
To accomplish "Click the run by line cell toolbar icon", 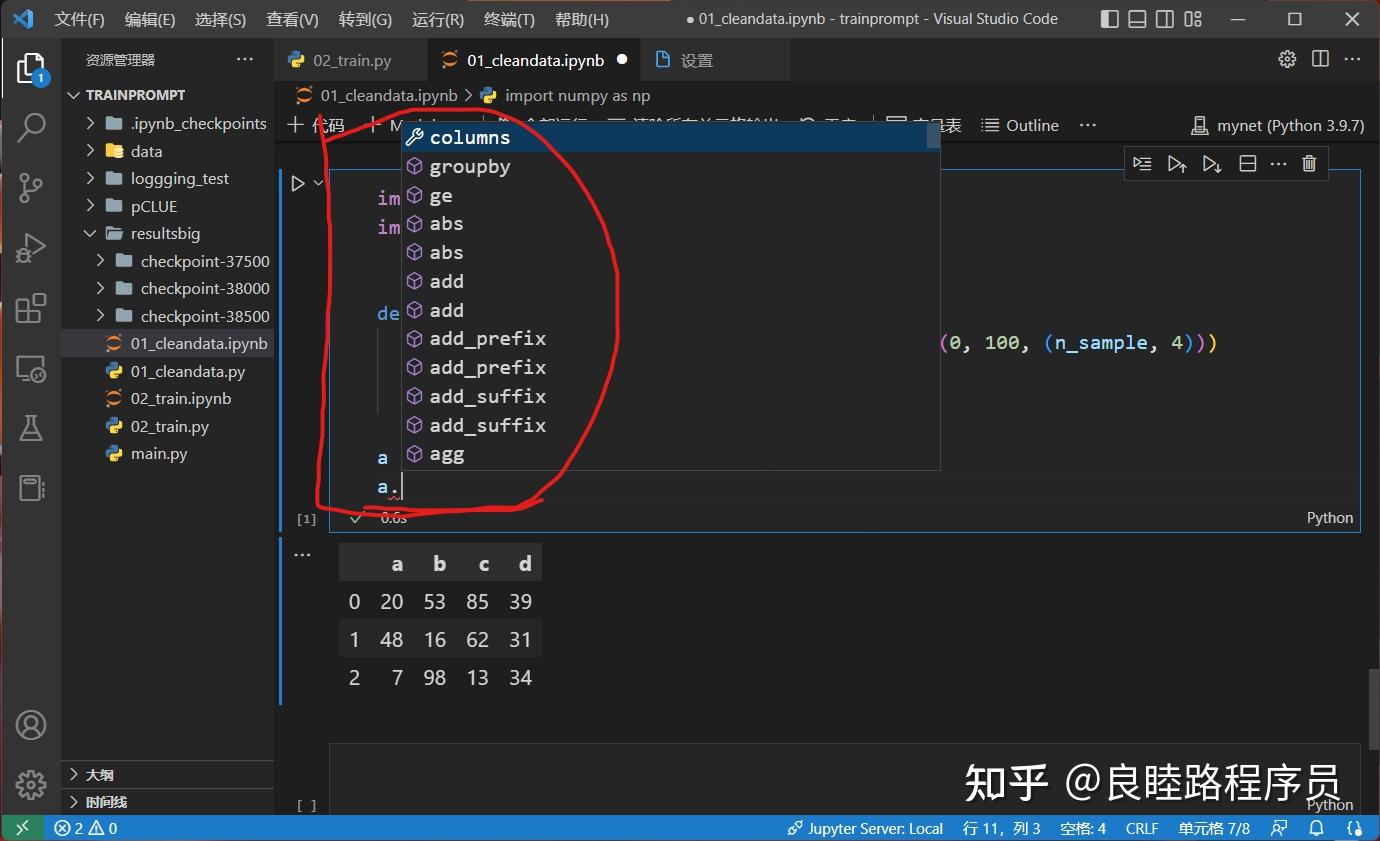I will (1142, 163).
